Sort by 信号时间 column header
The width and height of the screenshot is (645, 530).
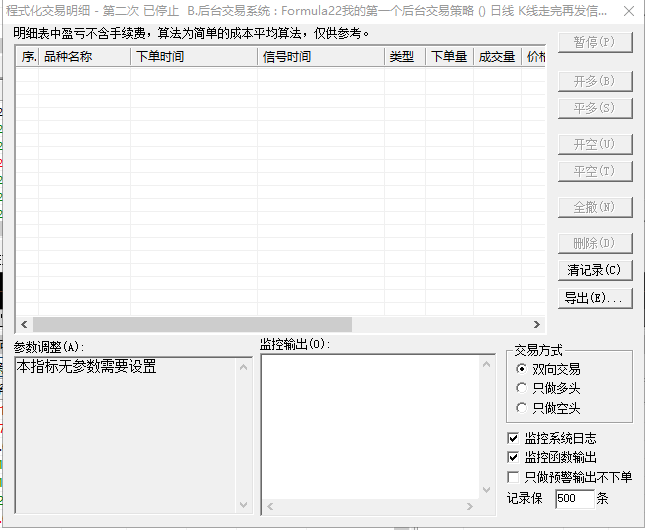[321, 57]
